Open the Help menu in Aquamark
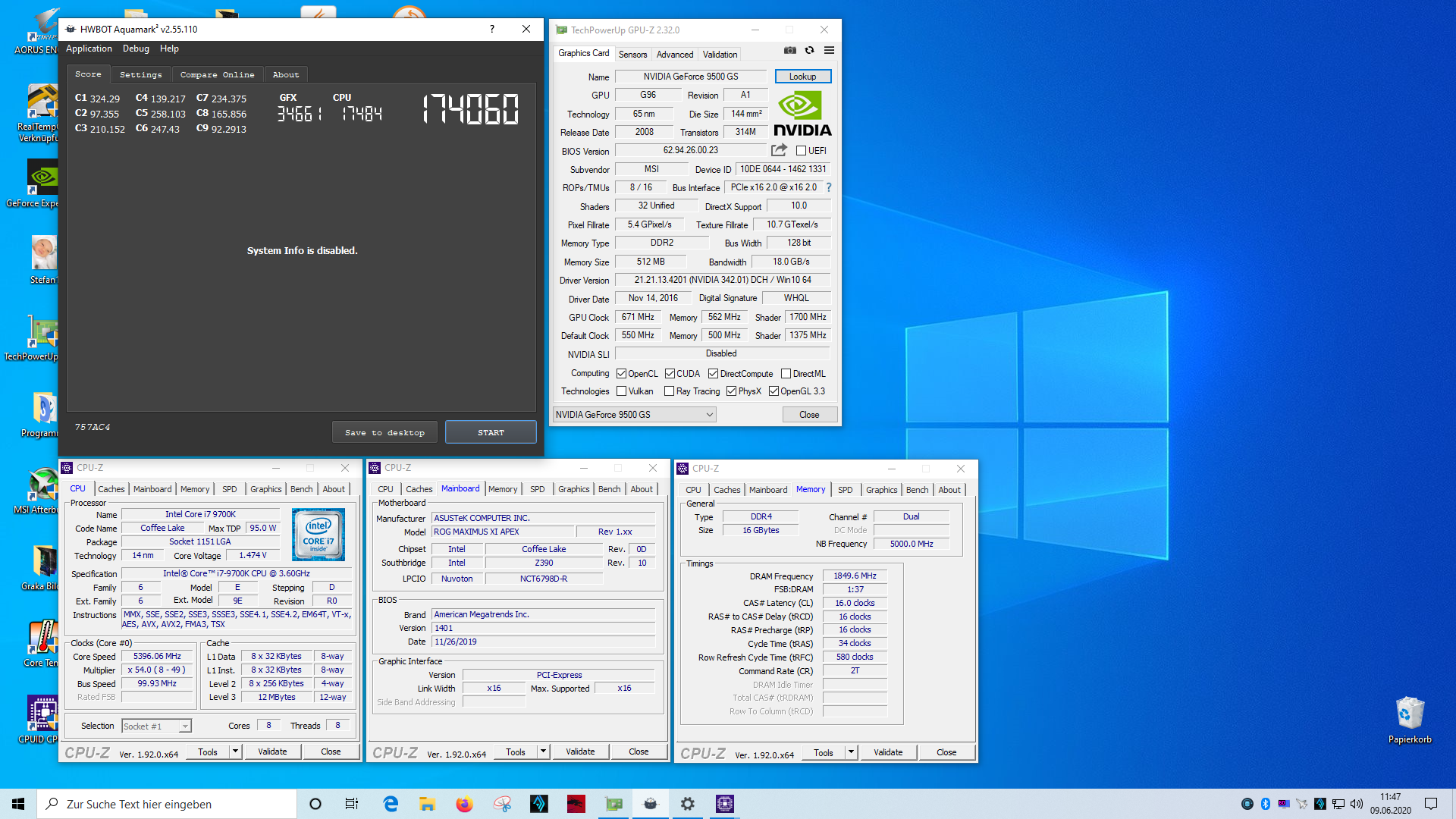1456x819 pixels. click(169, 49)
